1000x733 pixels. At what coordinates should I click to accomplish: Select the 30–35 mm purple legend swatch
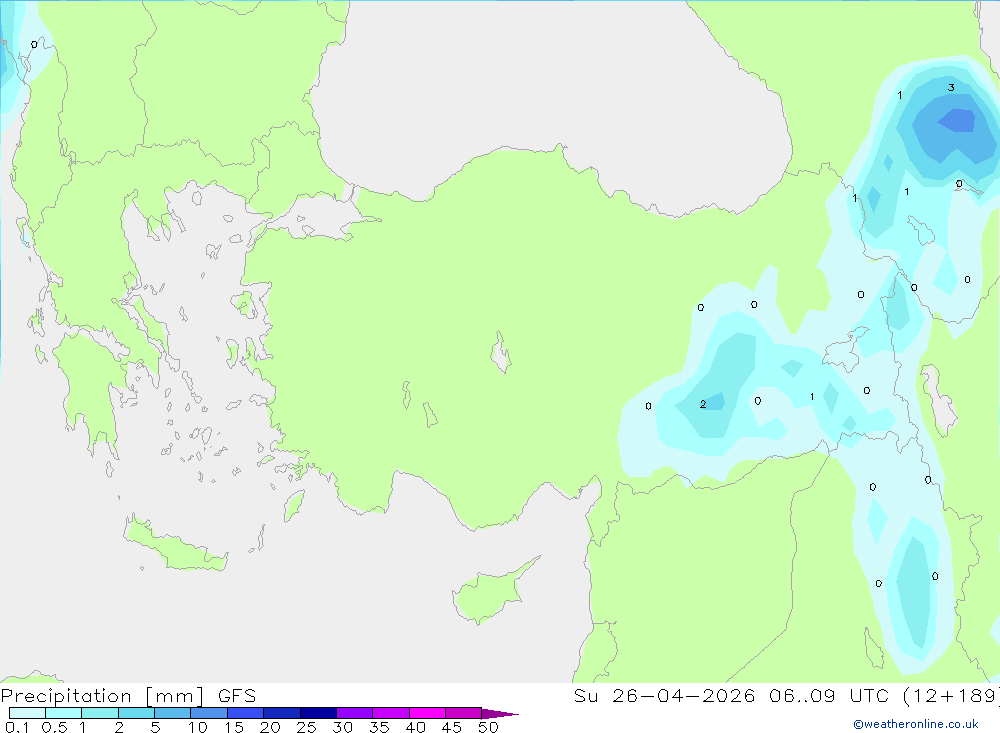click(354, 713)
